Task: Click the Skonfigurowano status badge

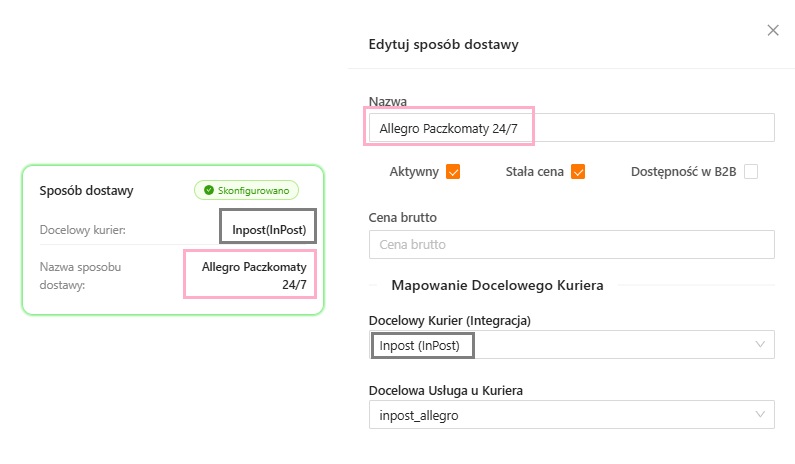Action: [x=246, y=190]
